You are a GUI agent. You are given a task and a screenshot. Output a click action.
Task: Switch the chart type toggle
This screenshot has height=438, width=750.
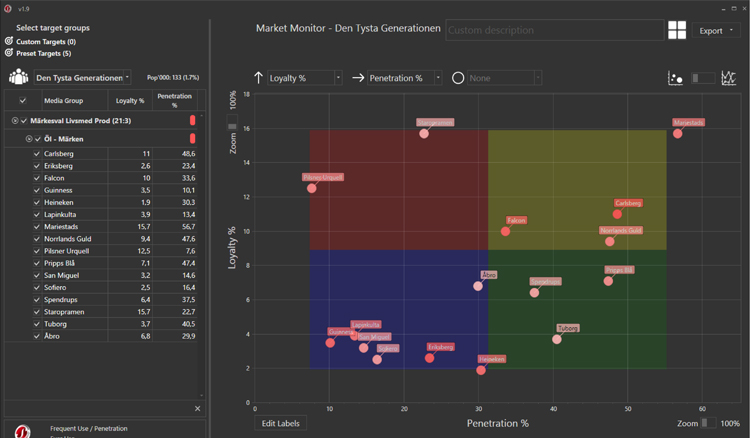[703, 78]
